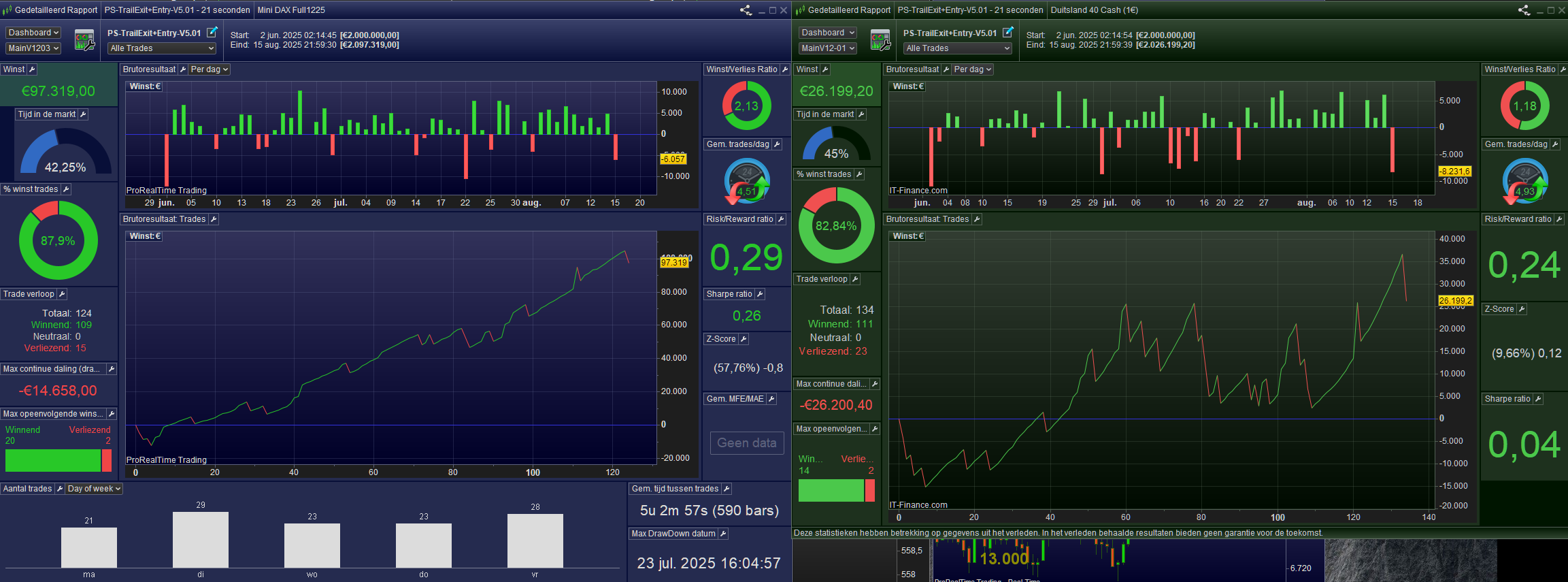The width and height of the screenshot is (1568, 582).
Task: Edit PS-TrailExit+Entry-V5.01 system in Mini DAX window
Action: tap(212, 32)
